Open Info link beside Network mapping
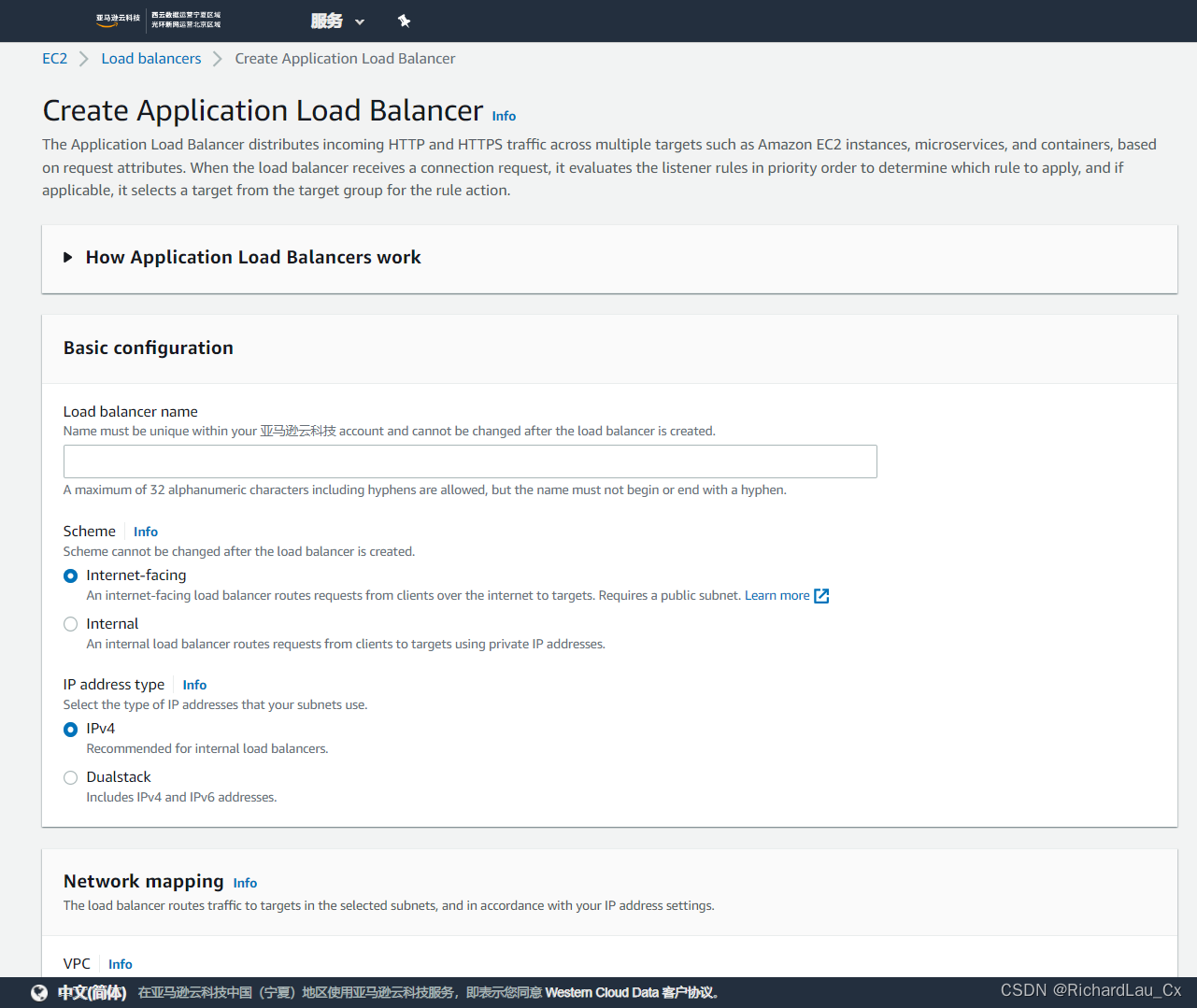1197x1008 pixels. click(245, 883)
